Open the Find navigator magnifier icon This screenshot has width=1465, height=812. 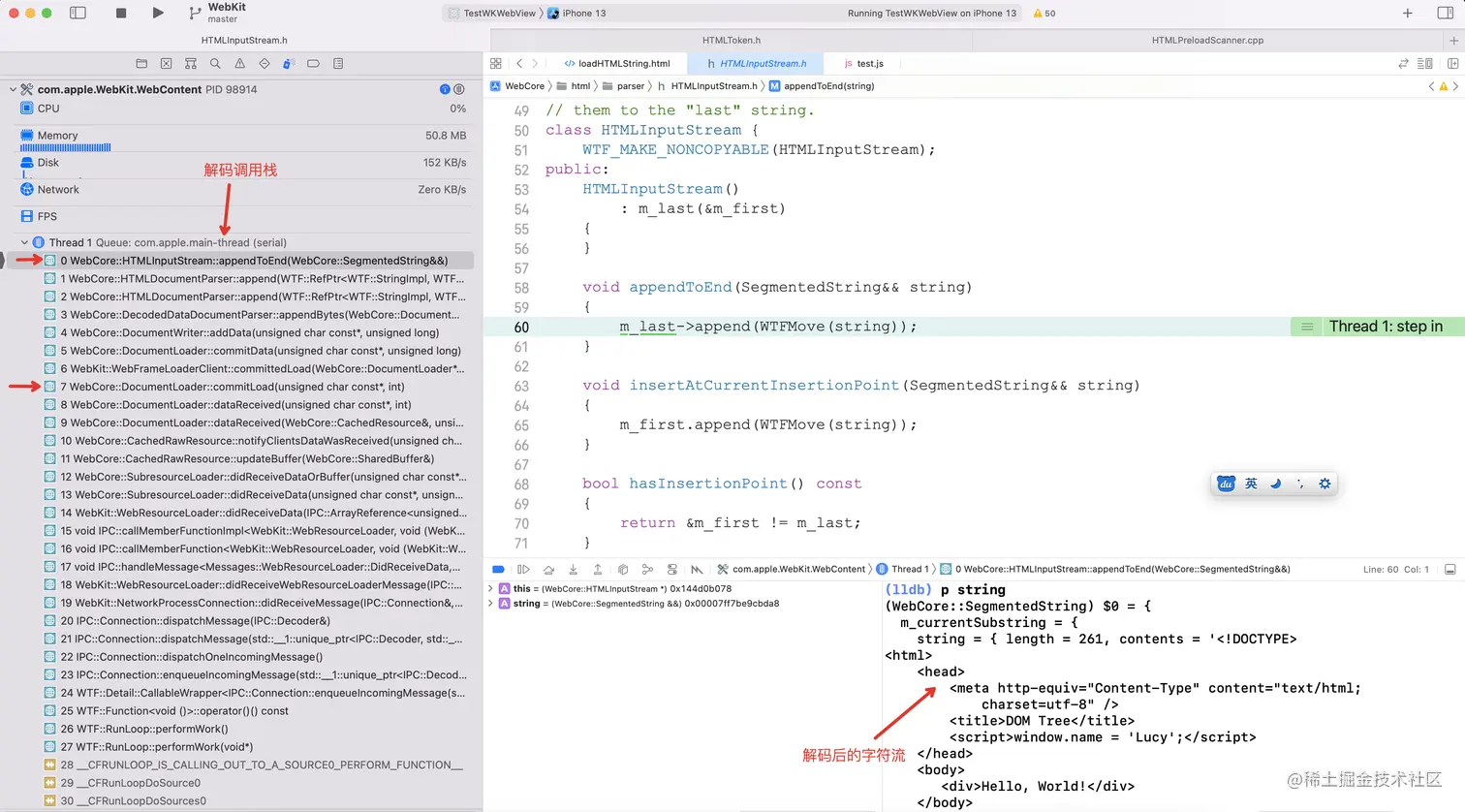click(215, 64)
